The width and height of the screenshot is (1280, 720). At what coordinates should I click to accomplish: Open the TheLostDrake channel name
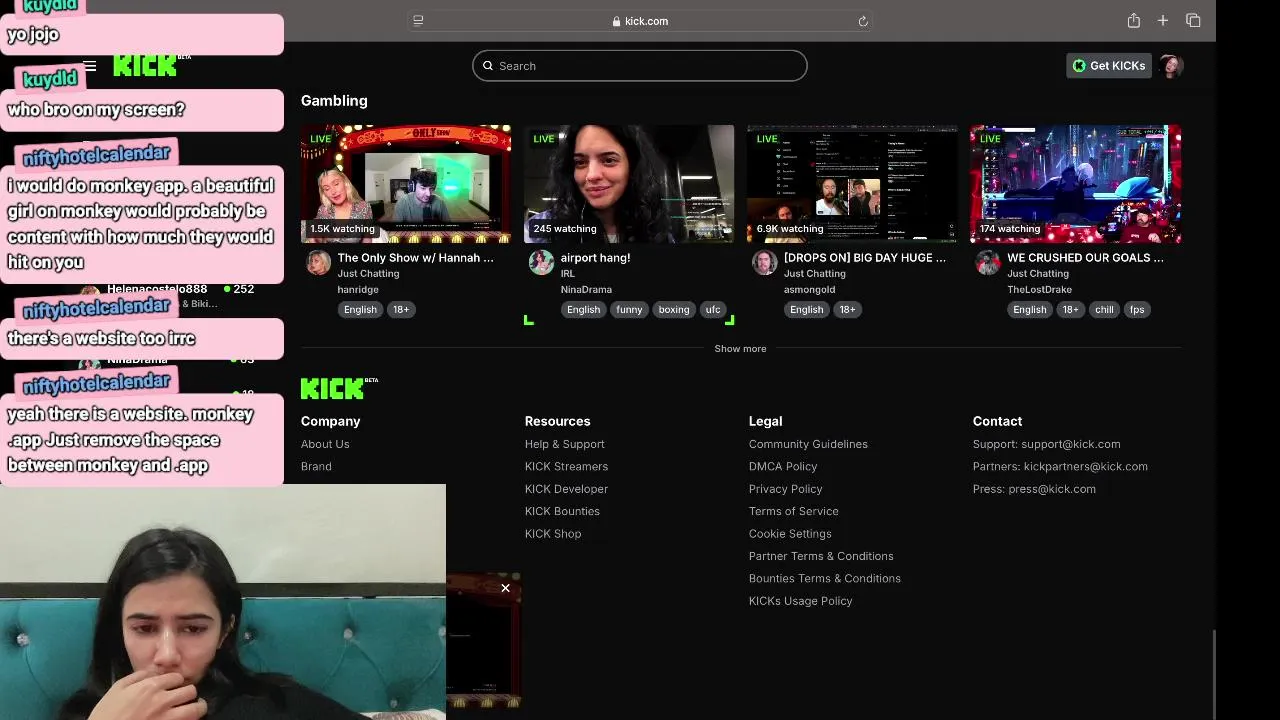pos(1039,290)
